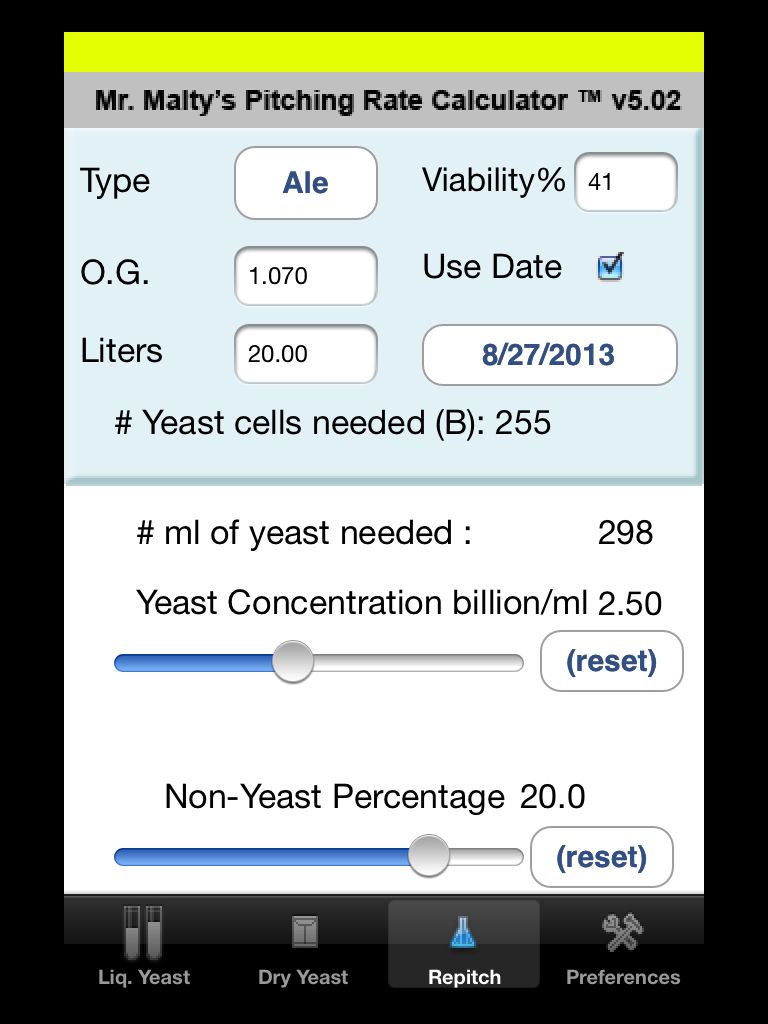Grab the Non-Yeast Percentage slider knob
This screenshot has height=1024, width=768.
[429, 856]
